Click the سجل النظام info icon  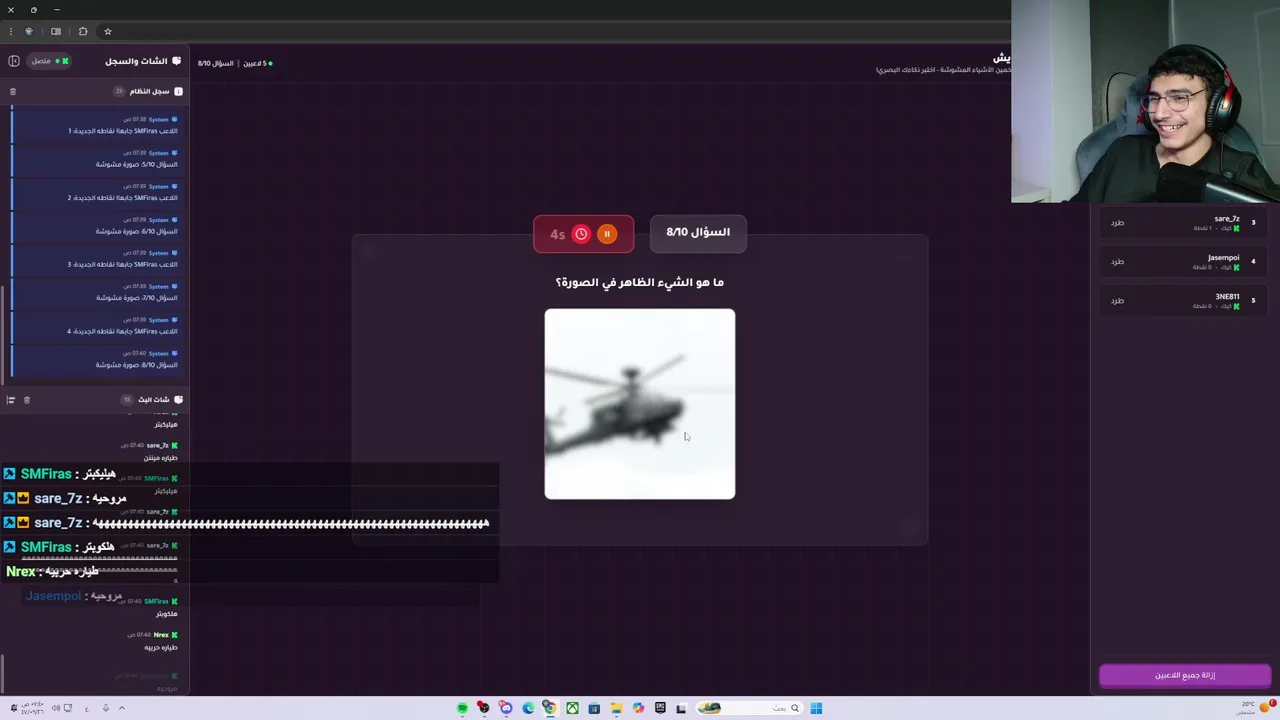(x=178, y=91)
